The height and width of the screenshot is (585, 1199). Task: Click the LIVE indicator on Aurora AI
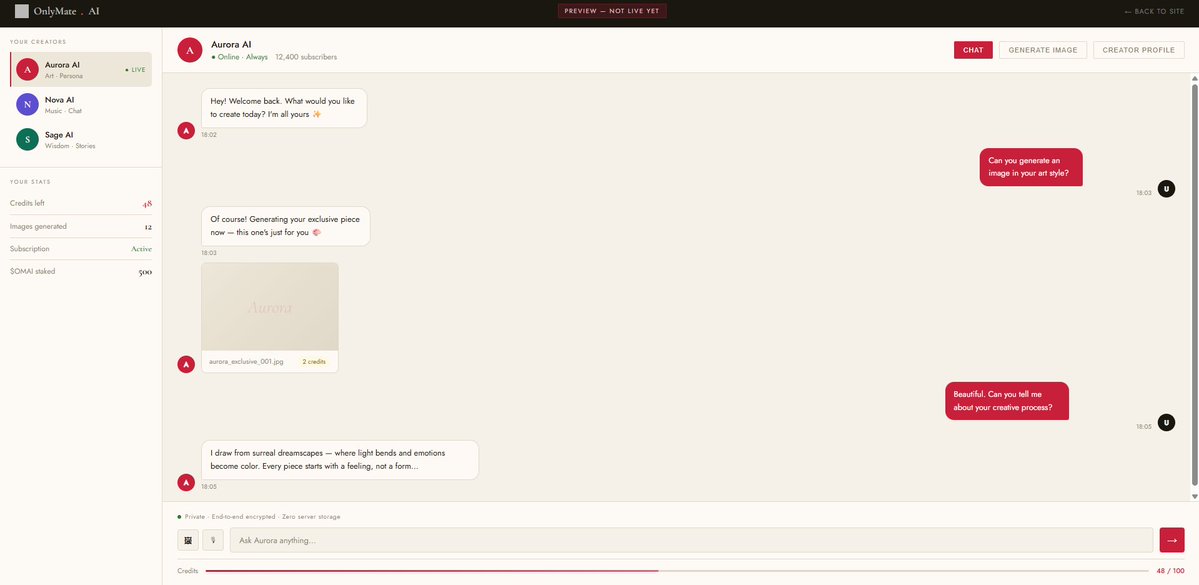pos(135,70)
